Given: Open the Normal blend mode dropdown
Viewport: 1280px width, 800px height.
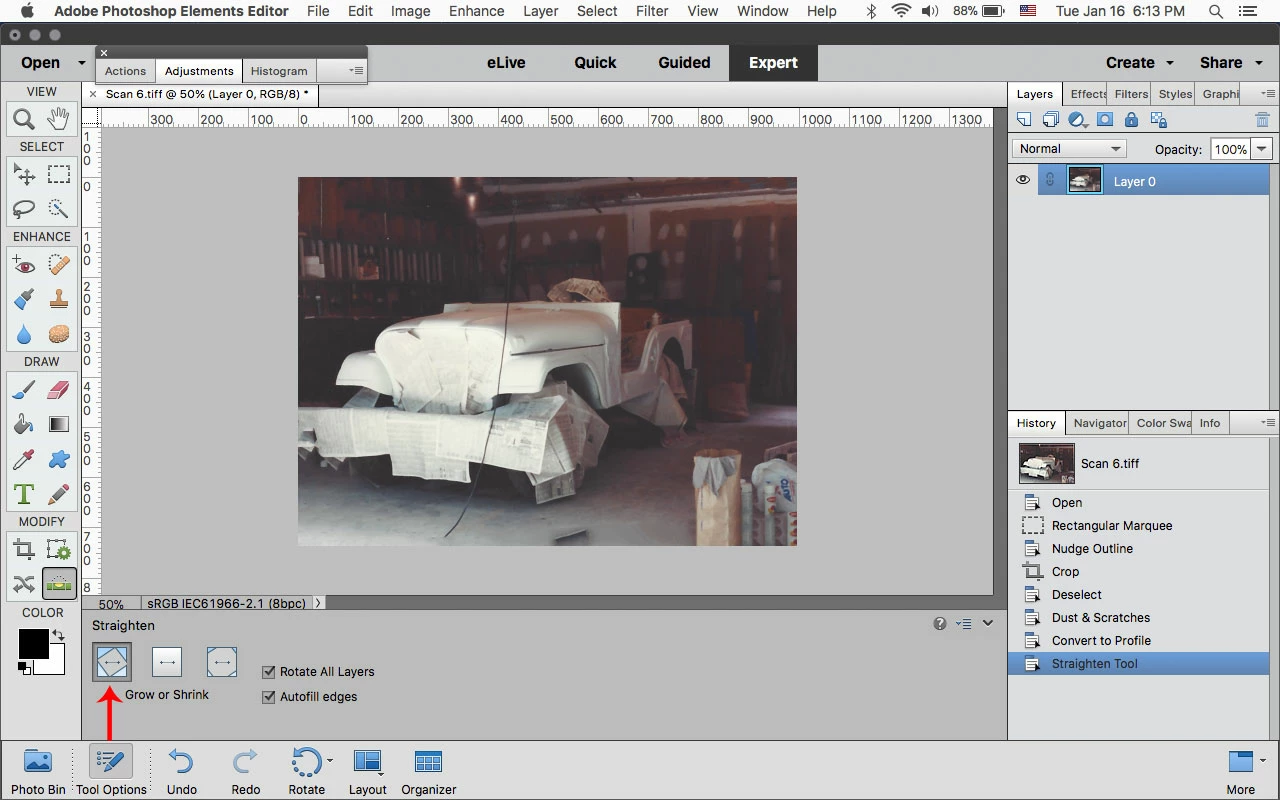Looking at the screenshot, I should [1069, 149].
